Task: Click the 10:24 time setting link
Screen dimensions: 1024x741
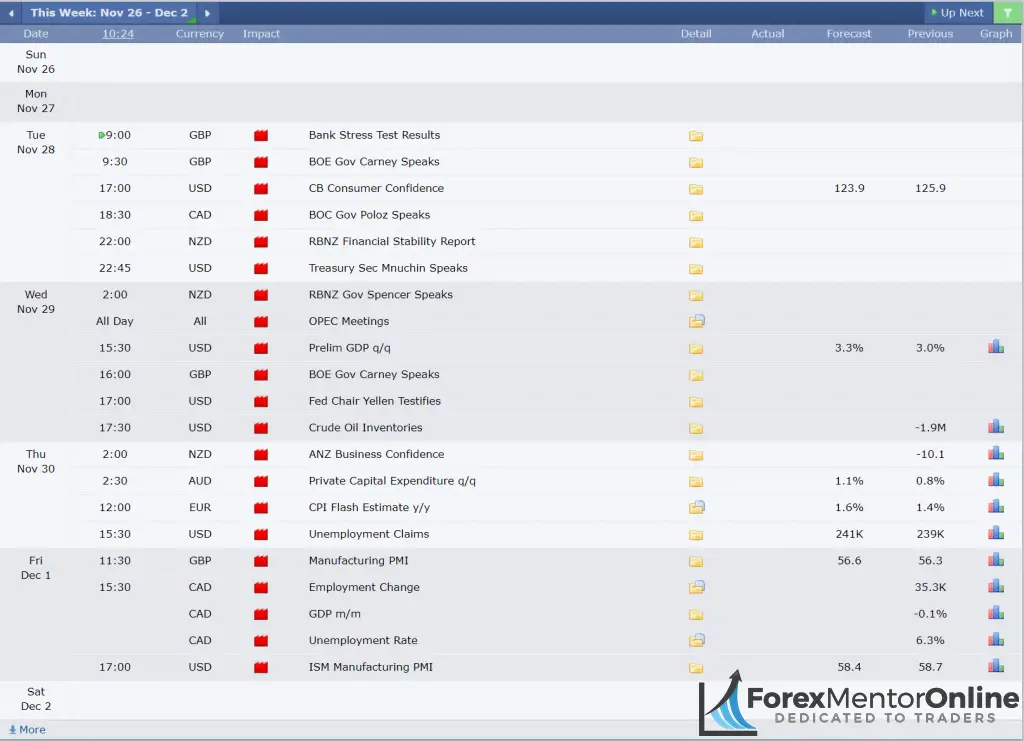Action: point(118,34)
